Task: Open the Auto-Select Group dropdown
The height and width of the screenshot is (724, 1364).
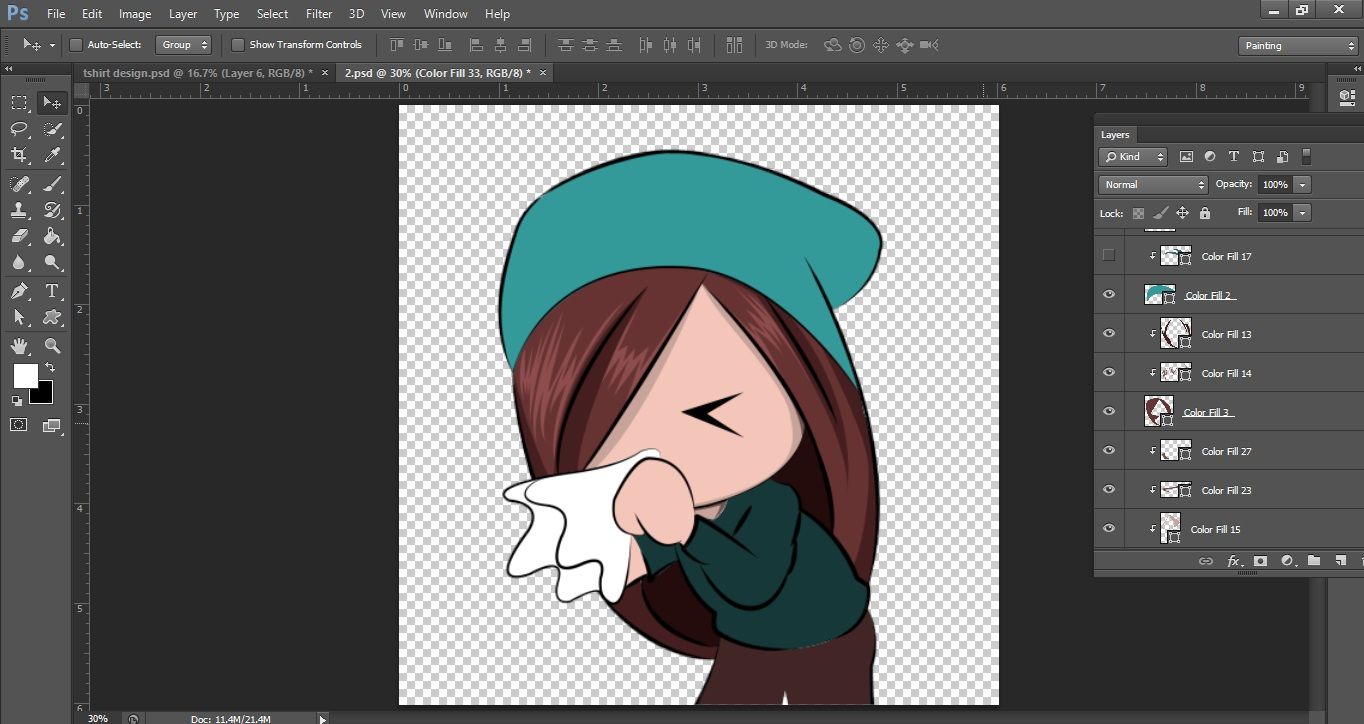Action: tap(184, 45)
